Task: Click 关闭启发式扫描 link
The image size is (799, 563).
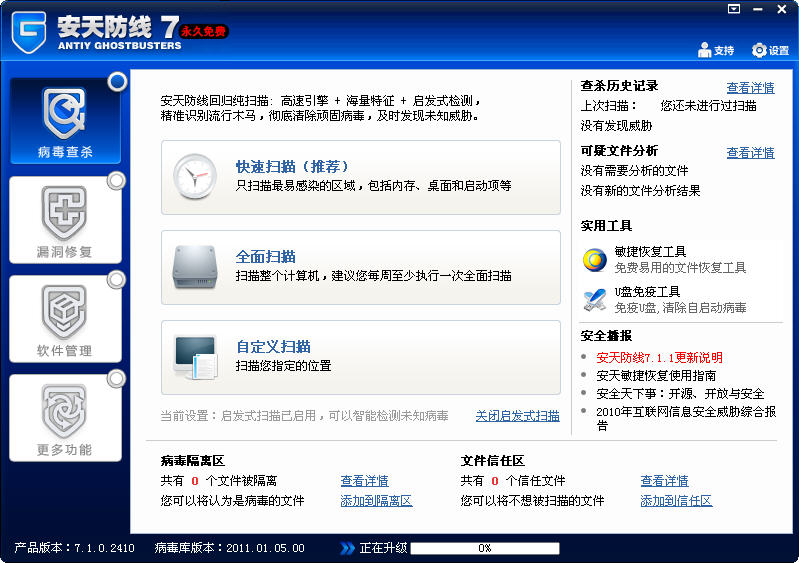Action: point(517,416)
